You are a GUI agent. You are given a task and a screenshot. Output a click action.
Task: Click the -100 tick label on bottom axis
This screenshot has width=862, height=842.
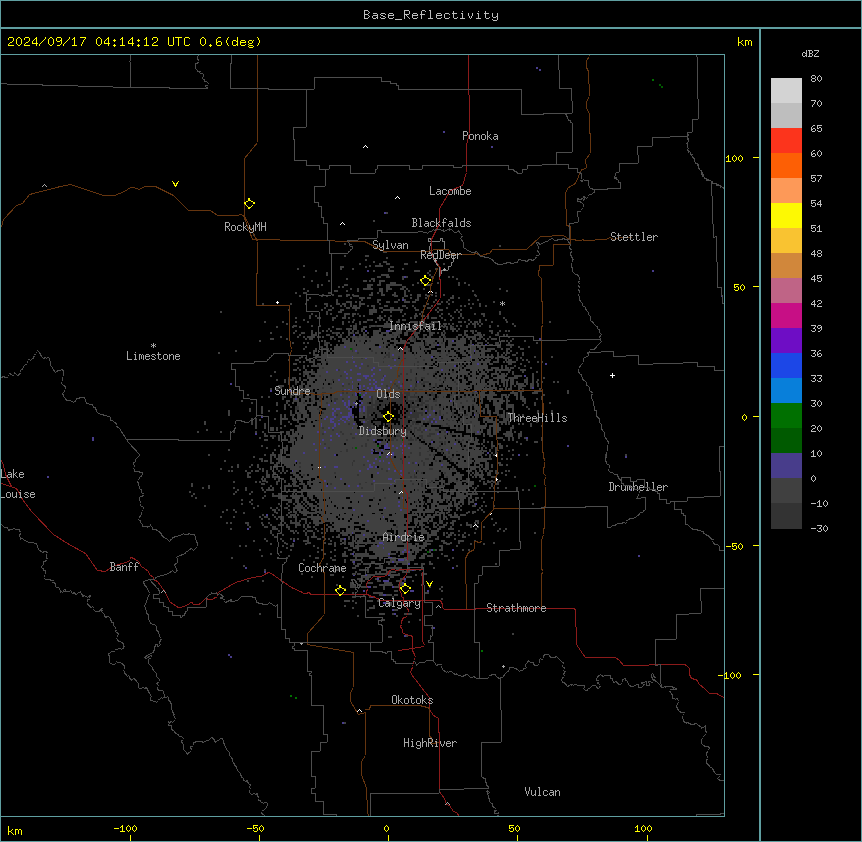pyautogui.click(x=125, y=828)
